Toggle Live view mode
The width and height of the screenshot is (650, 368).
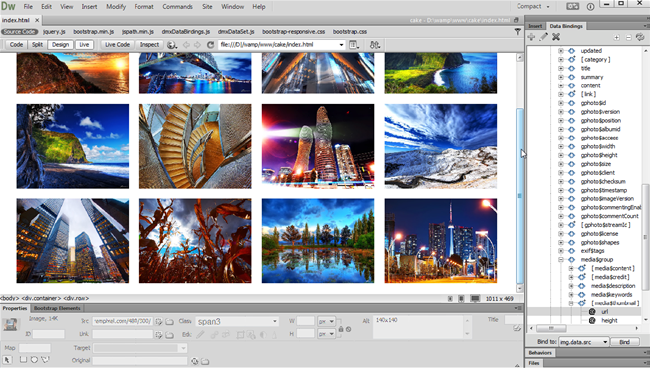pos(84,45)
